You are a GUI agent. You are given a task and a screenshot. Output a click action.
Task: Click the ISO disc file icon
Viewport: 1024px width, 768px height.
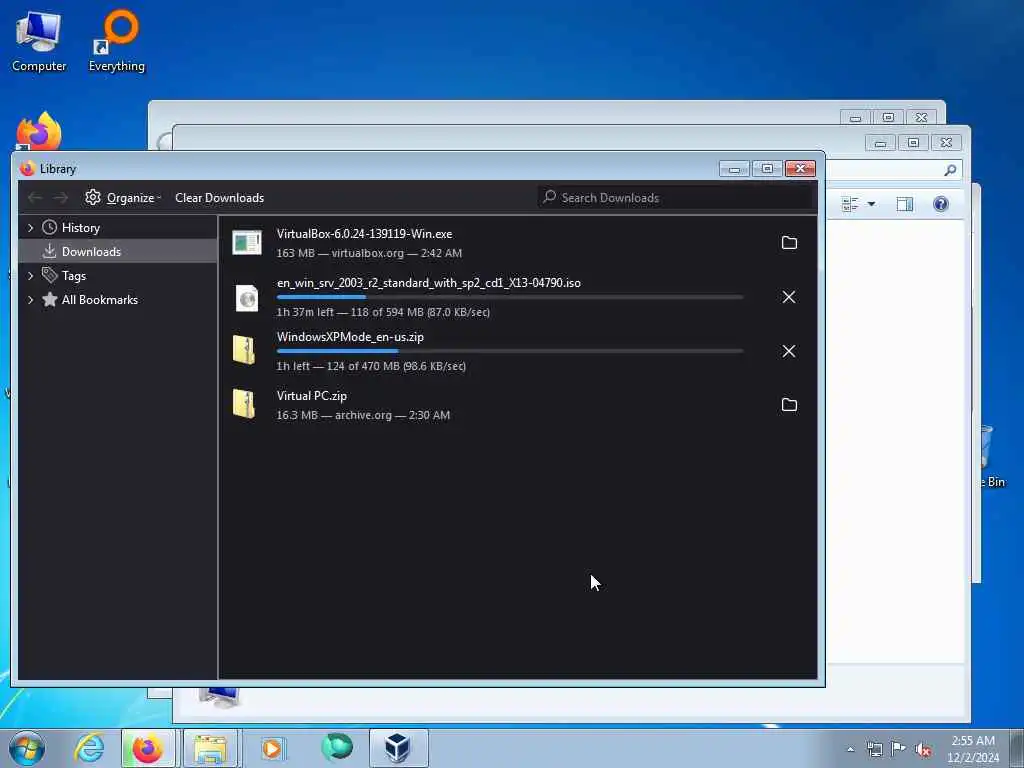point(247,298)
